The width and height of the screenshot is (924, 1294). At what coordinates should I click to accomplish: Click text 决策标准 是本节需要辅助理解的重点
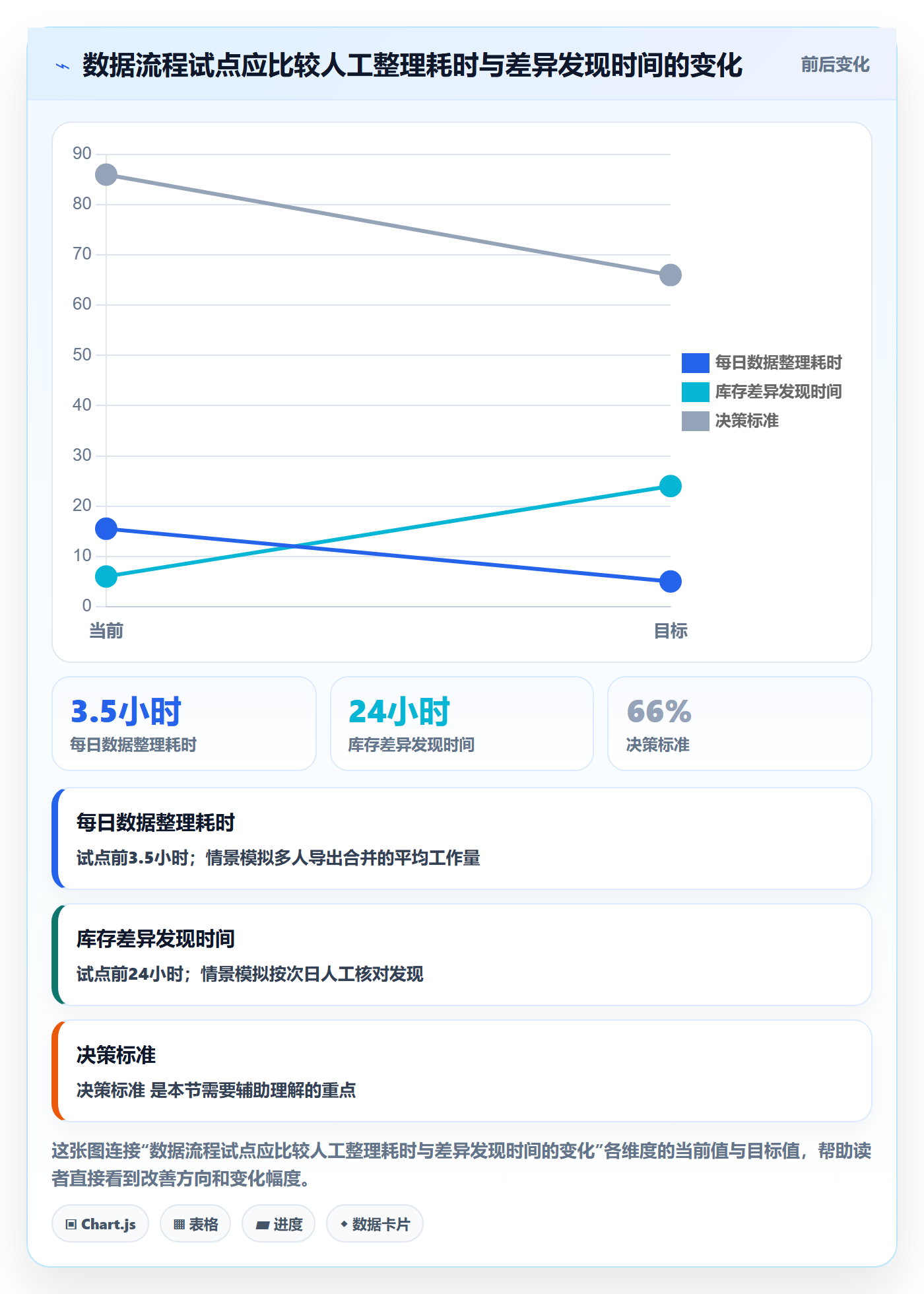(216, 1091)
